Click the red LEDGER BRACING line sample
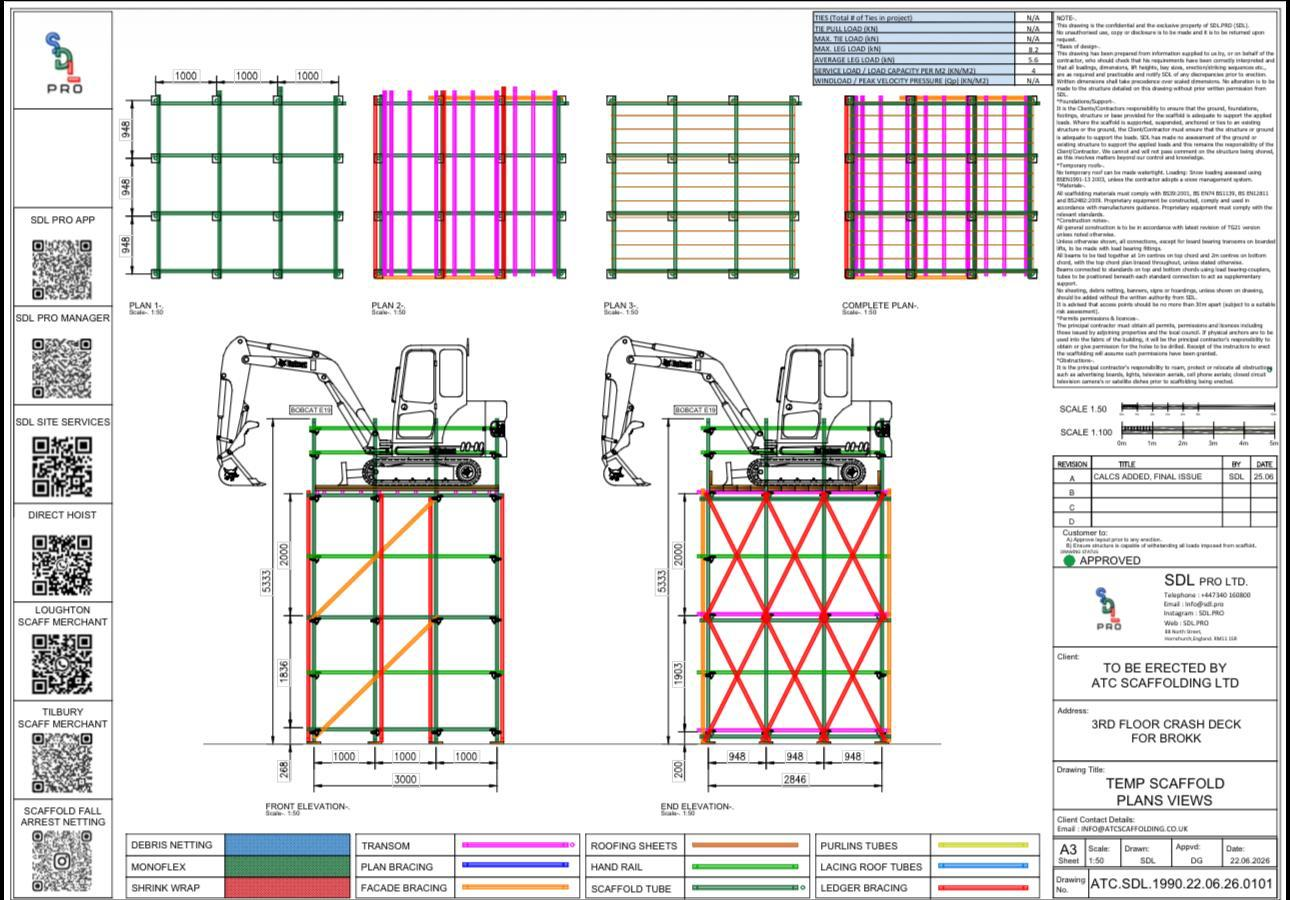Viewport: 1290px width, 900px height. pyautogui.click(x=983, y=887)
